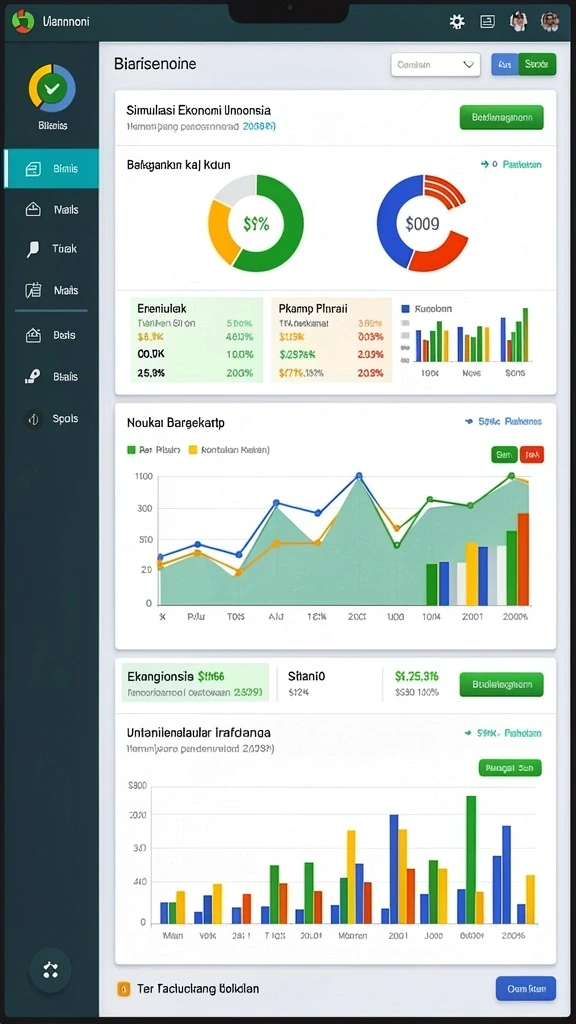Click green button in Simulasi Ekonomi header
This screenshot has height=1024, width=576.
[x=502, y=118]
